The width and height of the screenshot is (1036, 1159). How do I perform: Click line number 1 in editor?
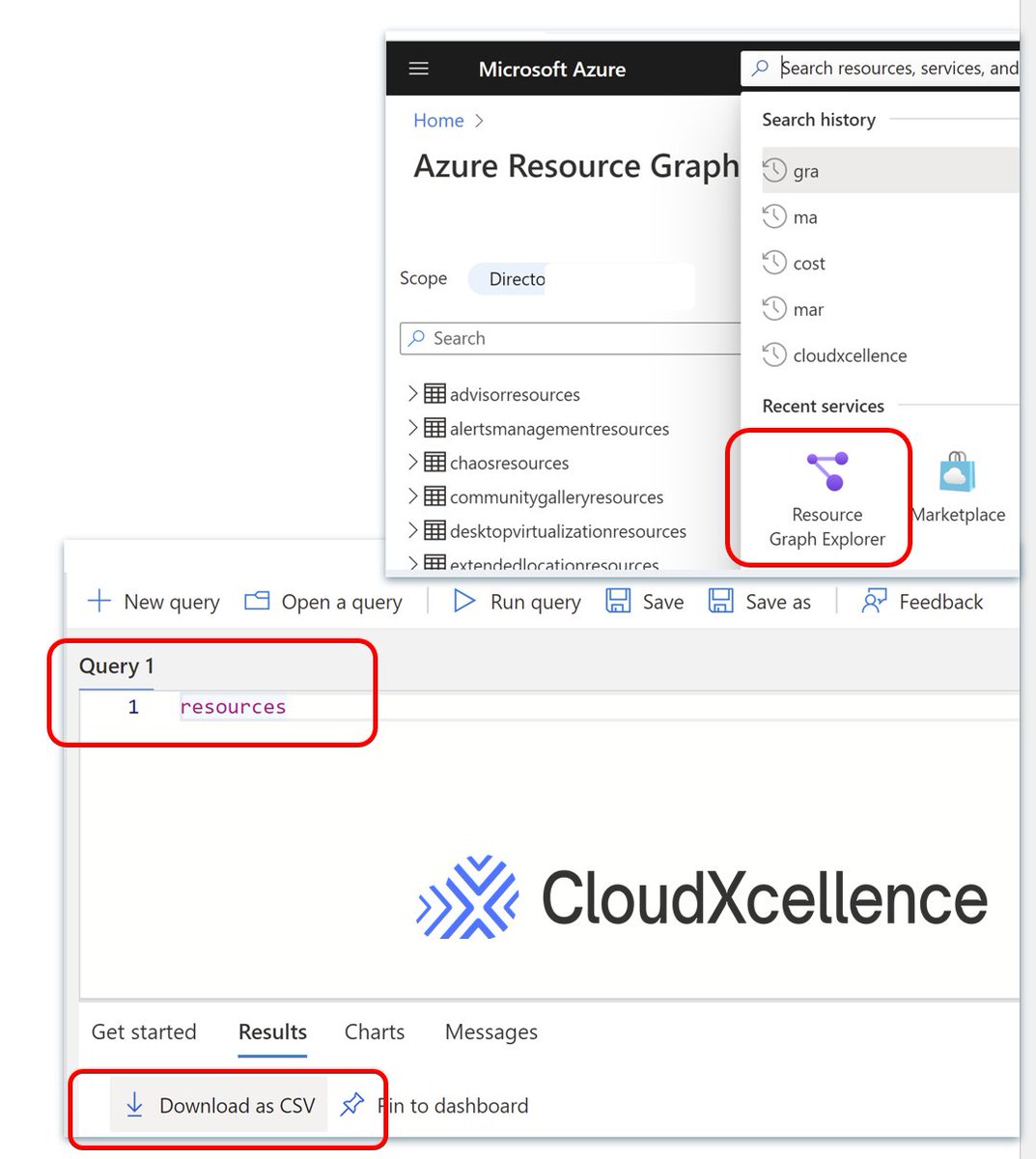pos(133,707)
